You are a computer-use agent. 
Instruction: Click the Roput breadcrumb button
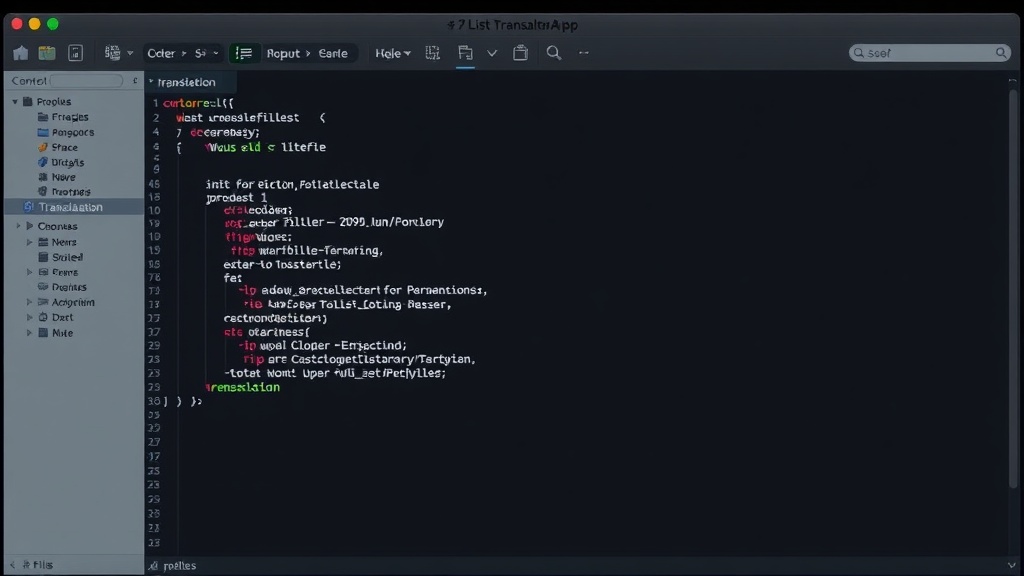click(283, 53)
